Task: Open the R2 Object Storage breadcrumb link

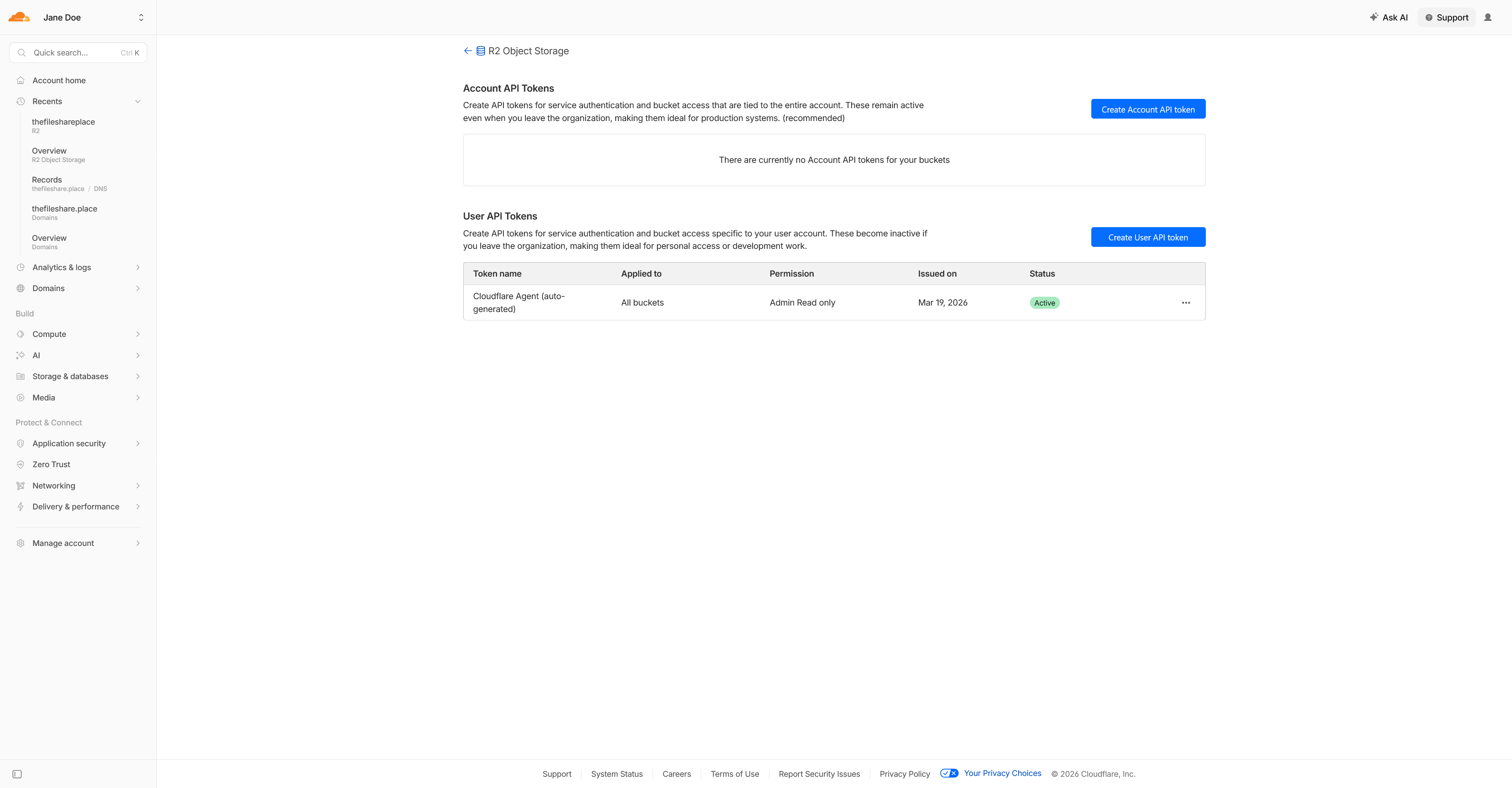Action: [528, 51]
